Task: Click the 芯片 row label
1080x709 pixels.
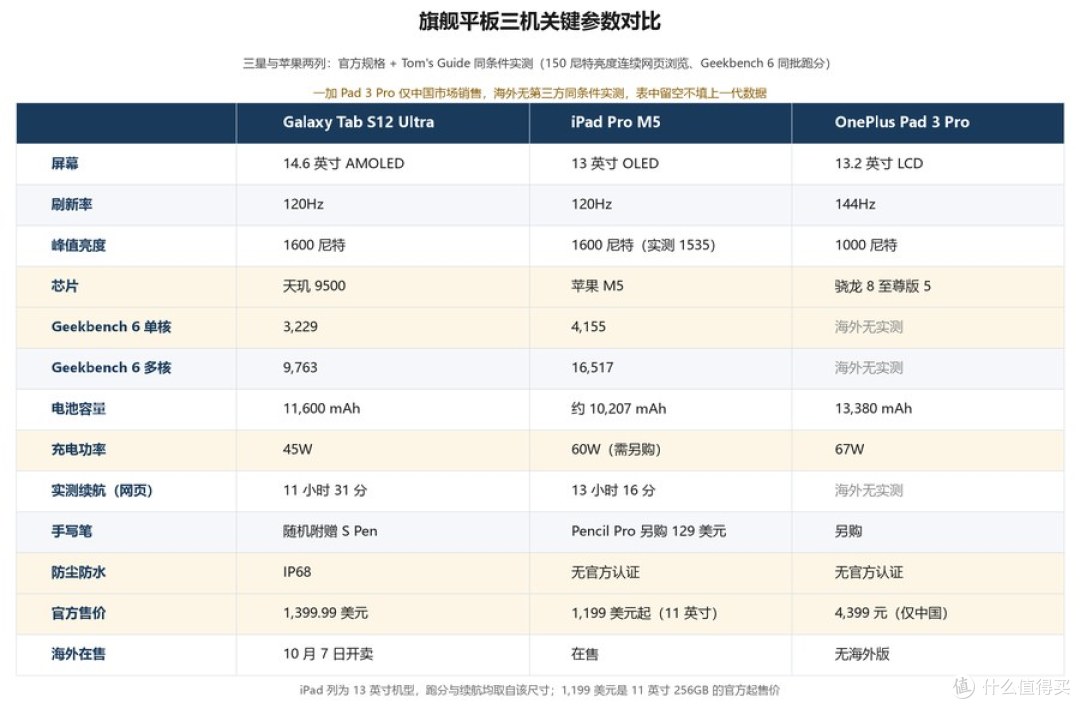Action: click(65, 286)
